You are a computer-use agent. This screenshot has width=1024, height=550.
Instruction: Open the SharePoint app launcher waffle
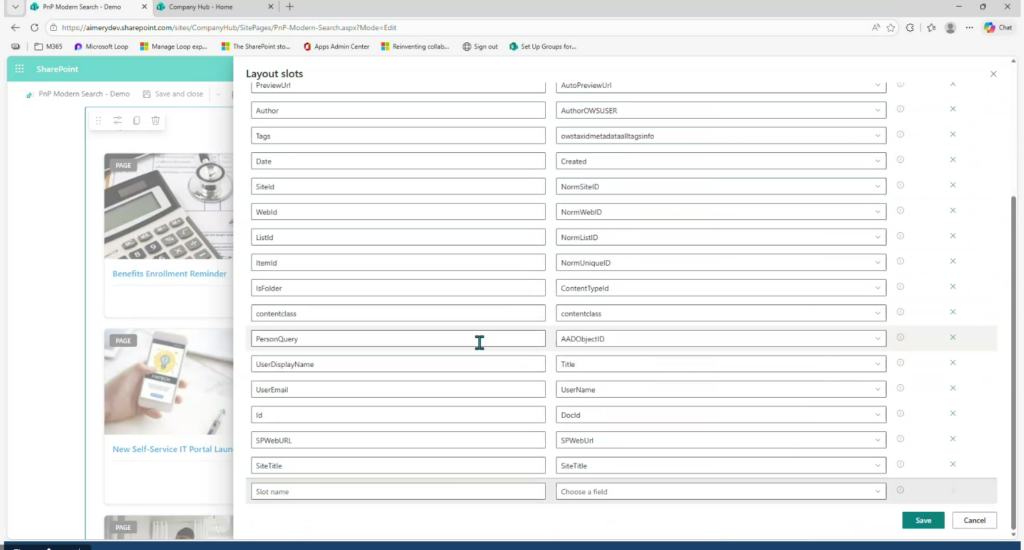tap(19, 69)
